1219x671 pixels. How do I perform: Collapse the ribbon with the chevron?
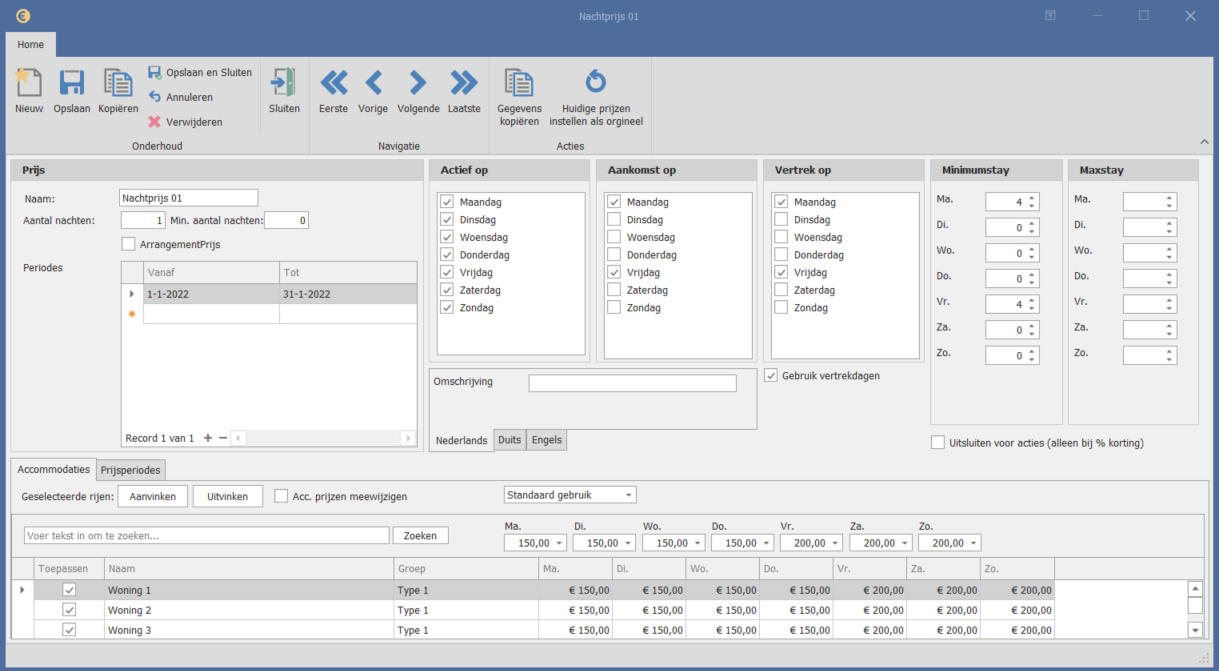[x=1203, y=142]
